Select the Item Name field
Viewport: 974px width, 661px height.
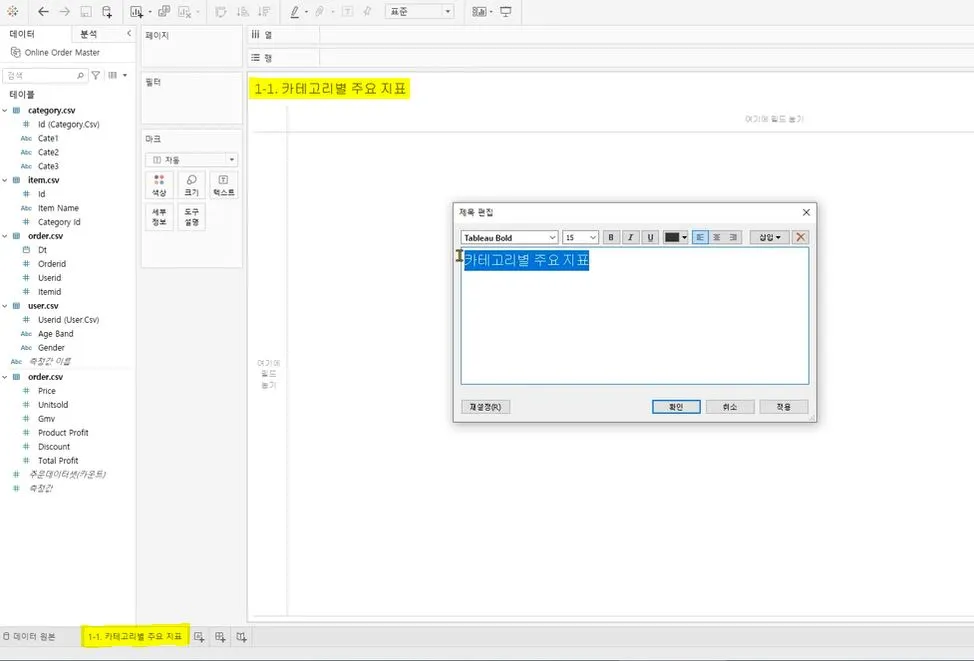tap(58, 208)
